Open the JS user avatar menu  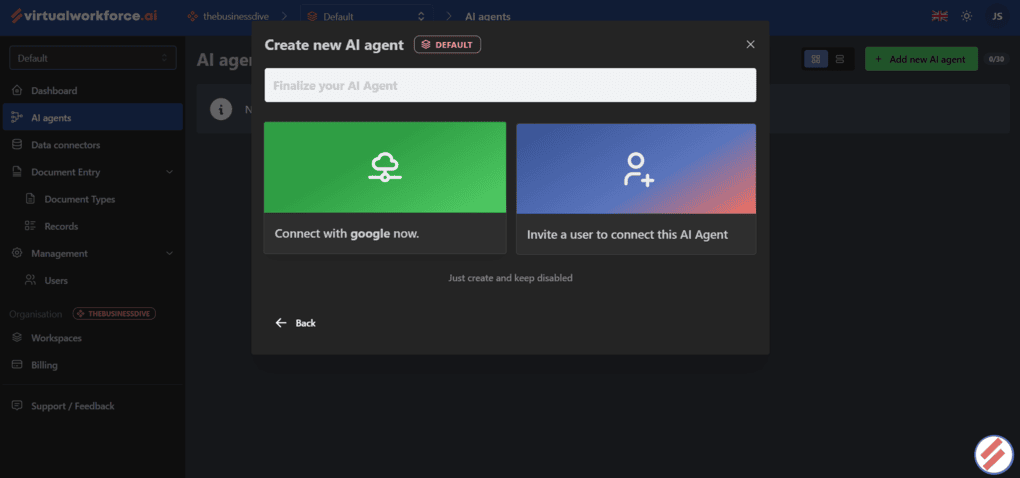point(997,16)
